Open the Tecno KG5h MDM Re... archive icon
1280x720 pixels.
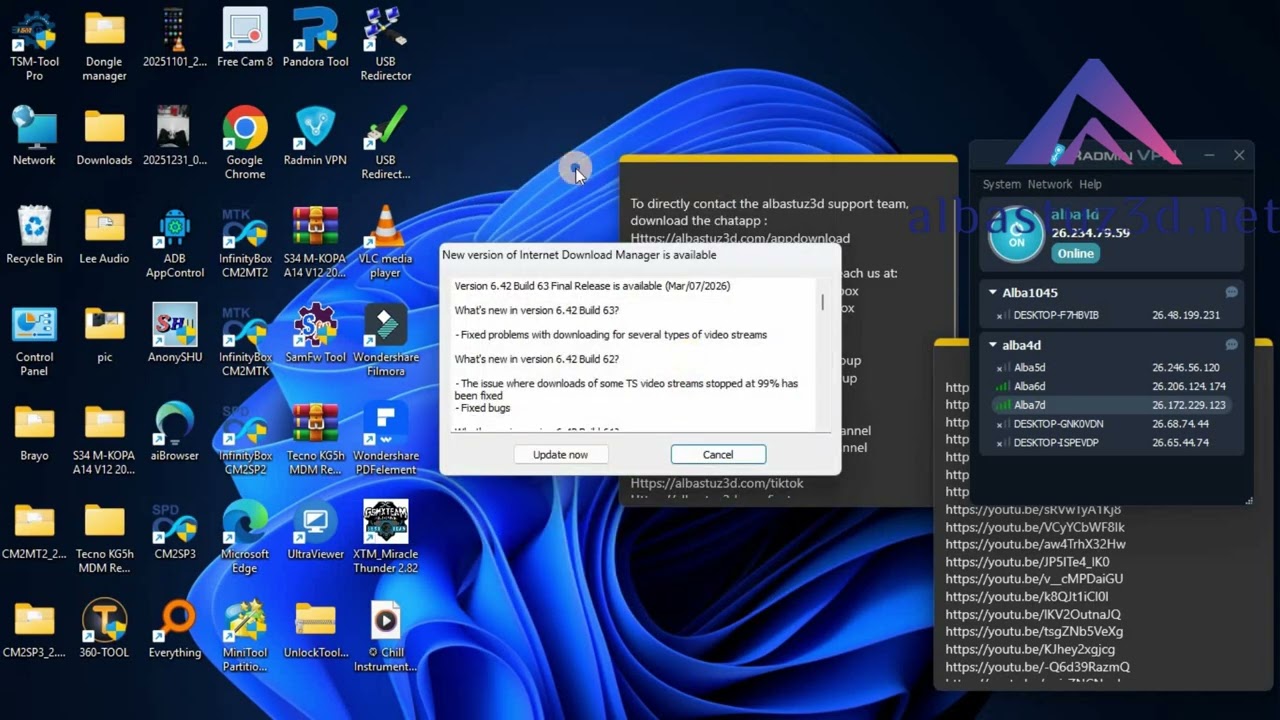[x=315, y=438]
